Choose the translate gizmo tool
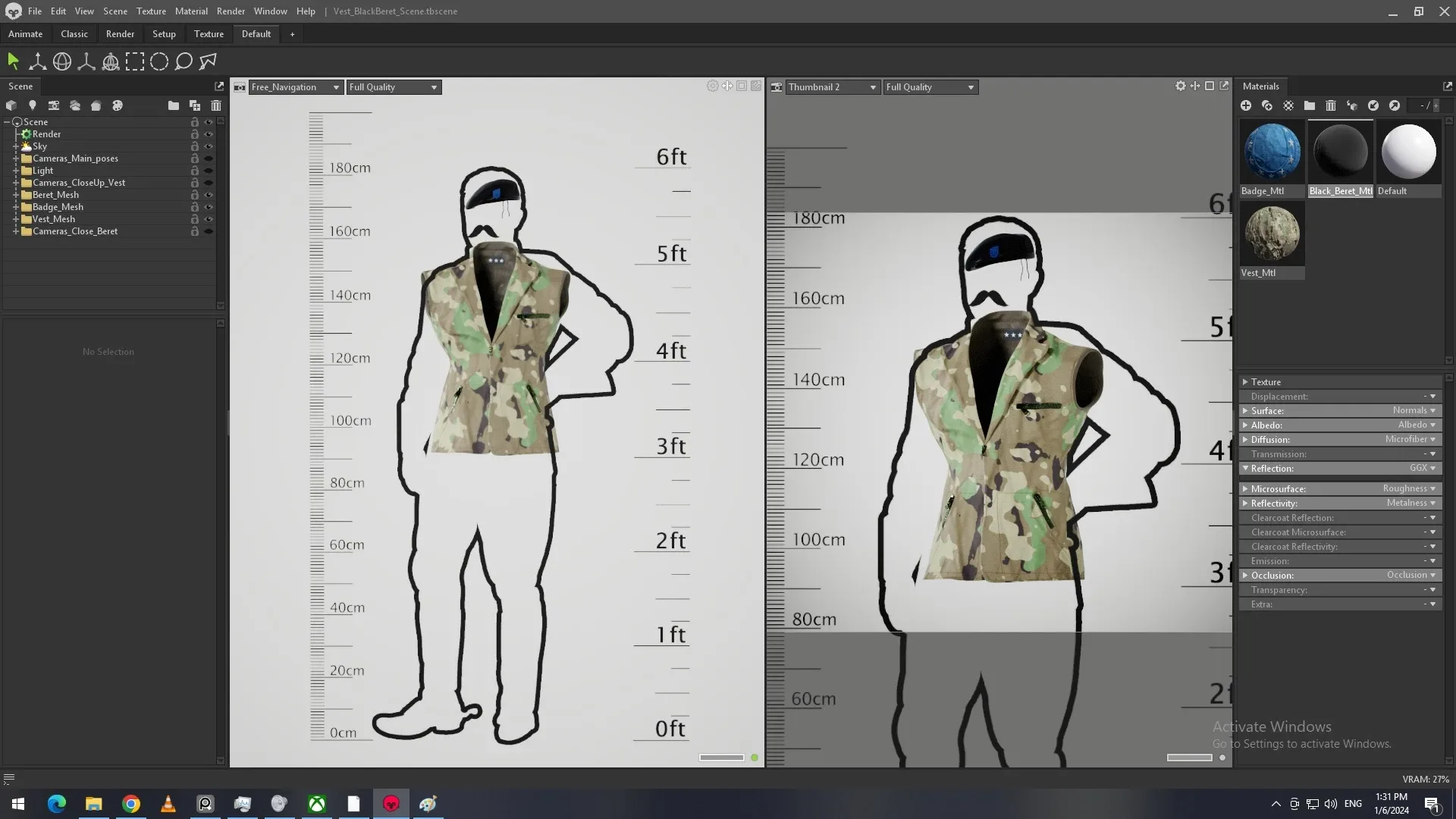The width and height of the screenshot is (1456, 819). [37, 61]
